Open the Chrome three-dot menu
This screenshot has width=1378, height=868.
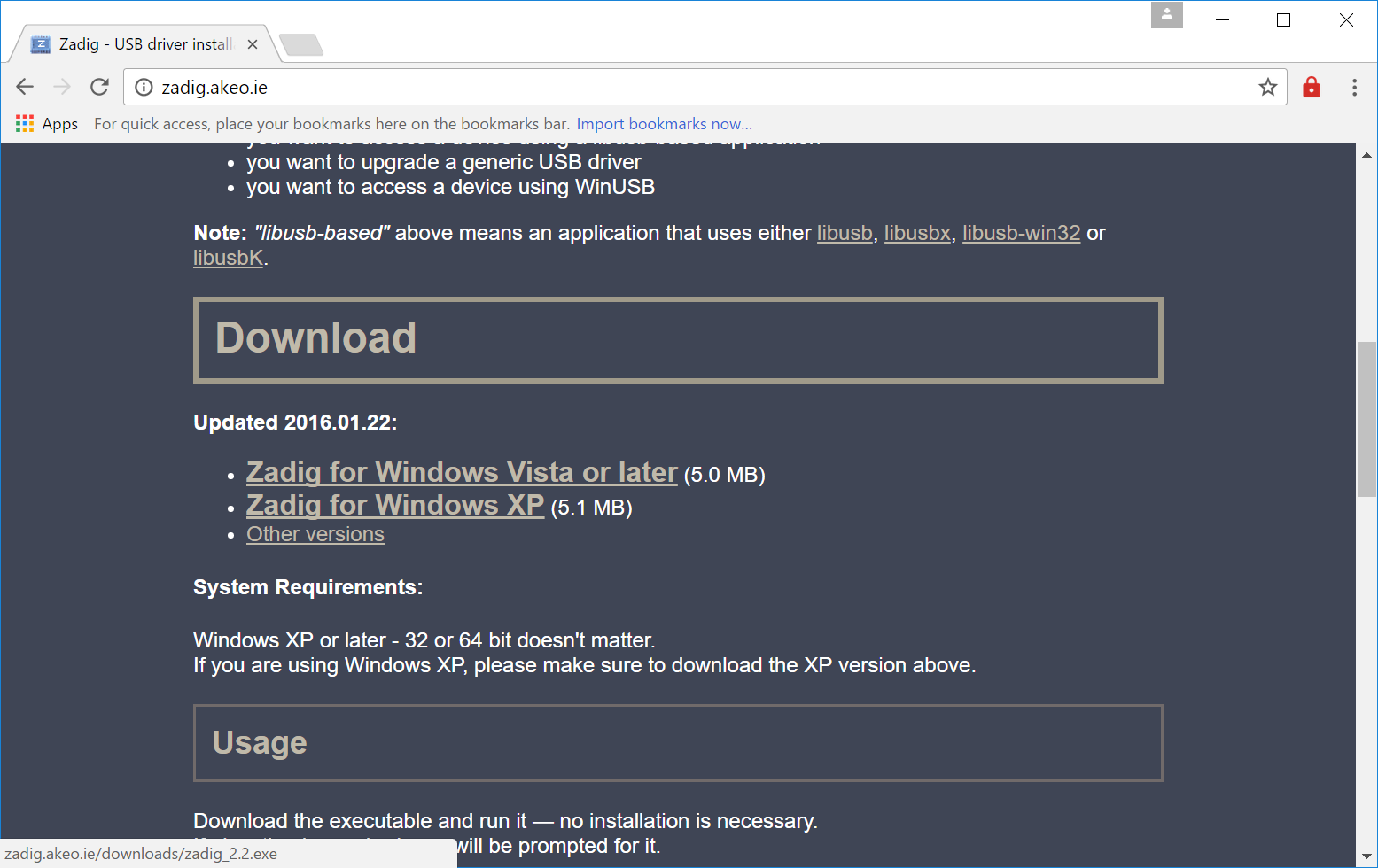(x=1354, y=87)
